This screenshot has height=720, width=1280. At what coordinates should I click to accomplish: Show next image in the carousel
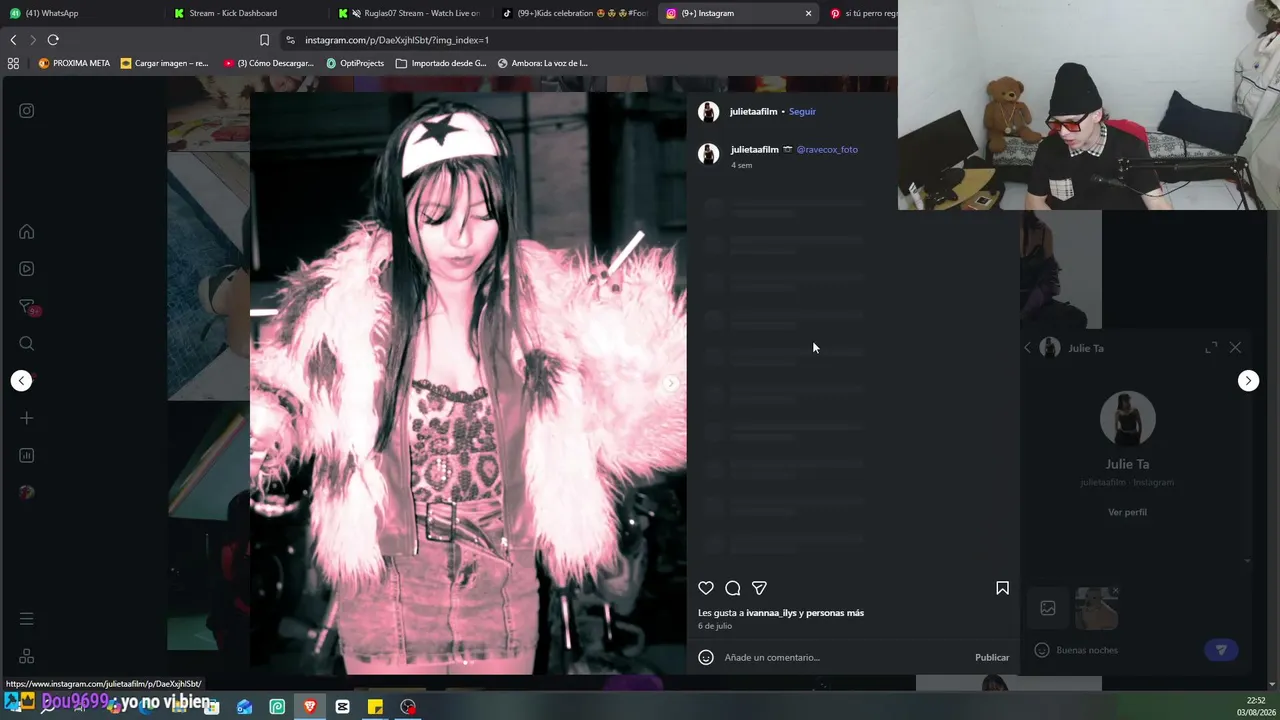[671, 383]
